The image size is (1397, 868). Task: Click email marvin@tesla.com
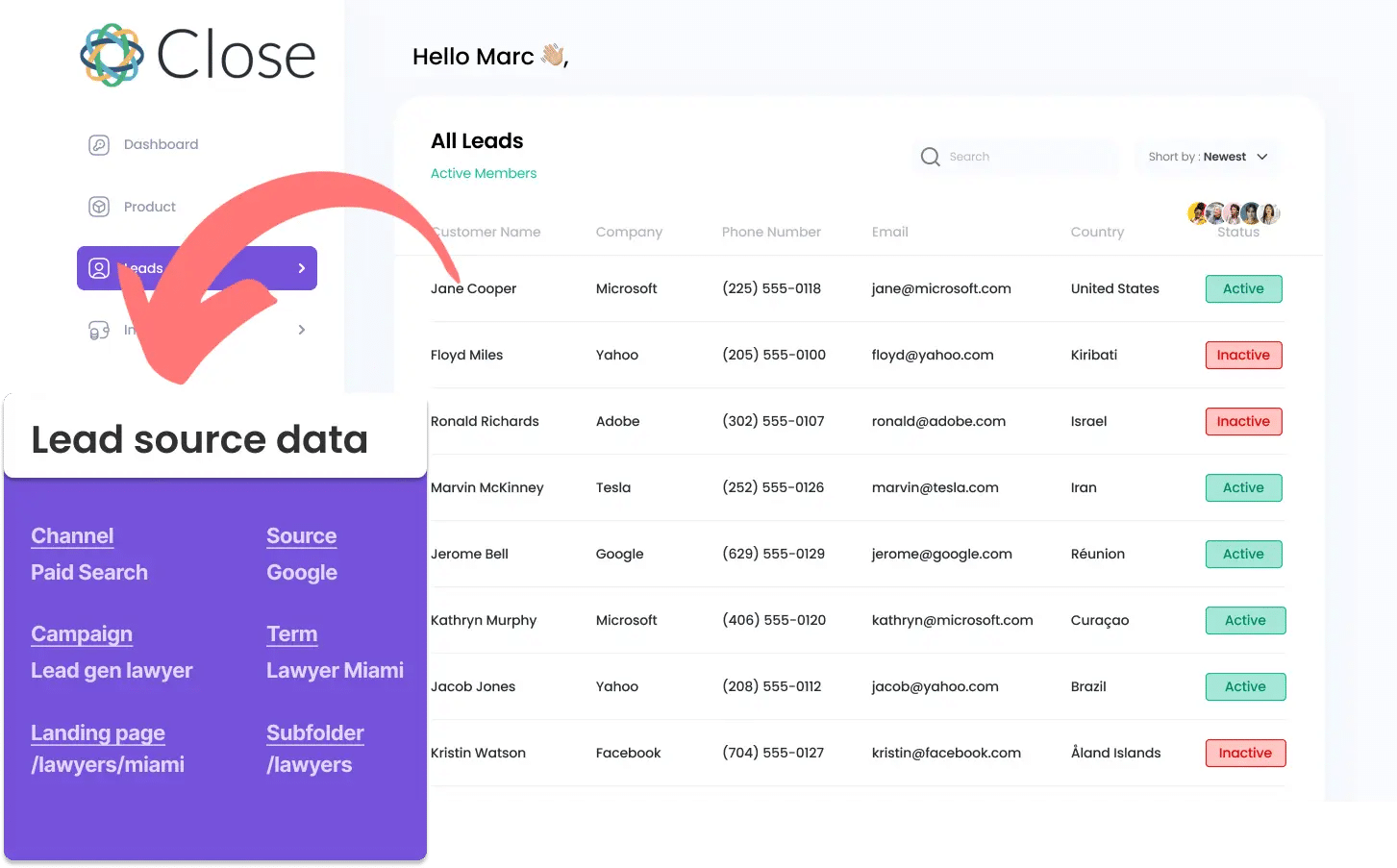935,487
